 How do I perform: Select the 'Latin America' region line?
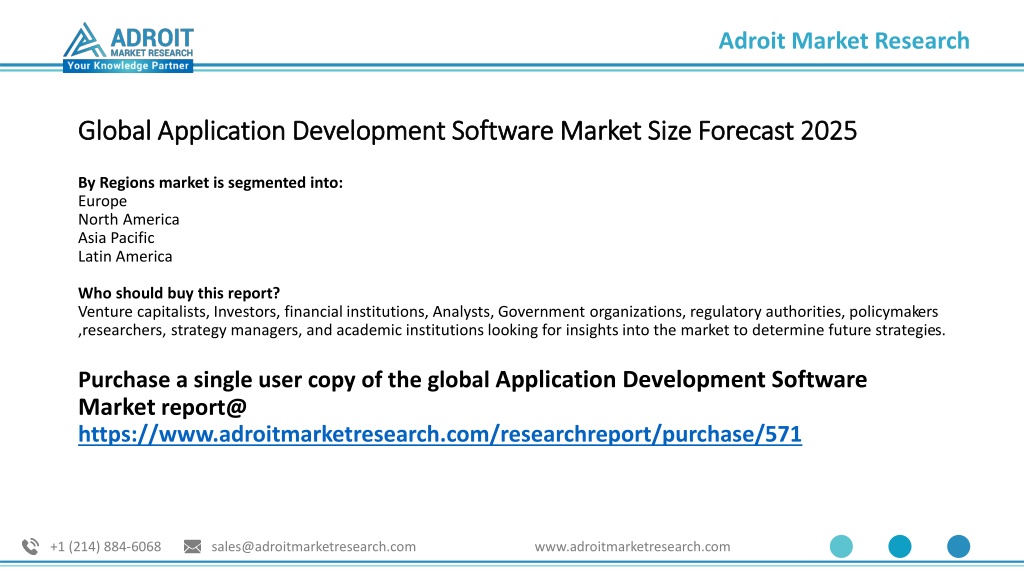[x=125, y=256]
